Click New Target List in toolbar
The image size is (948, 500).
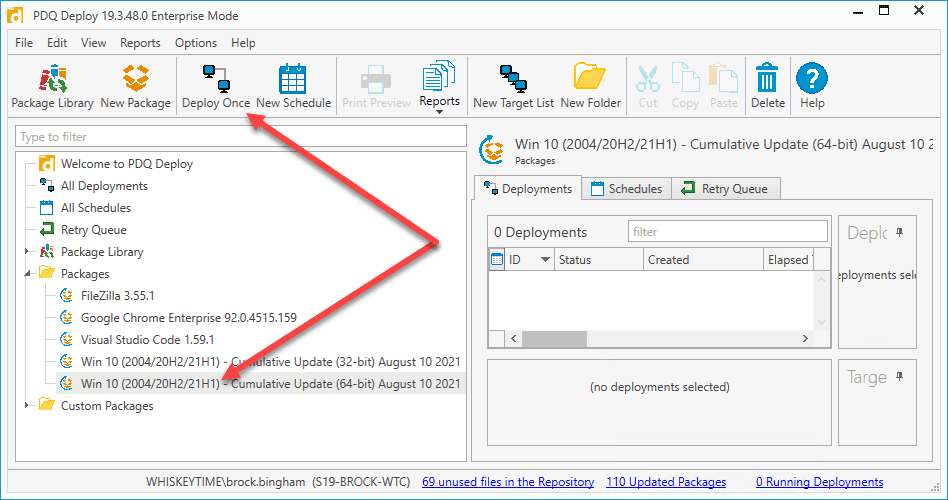point(513,86)
